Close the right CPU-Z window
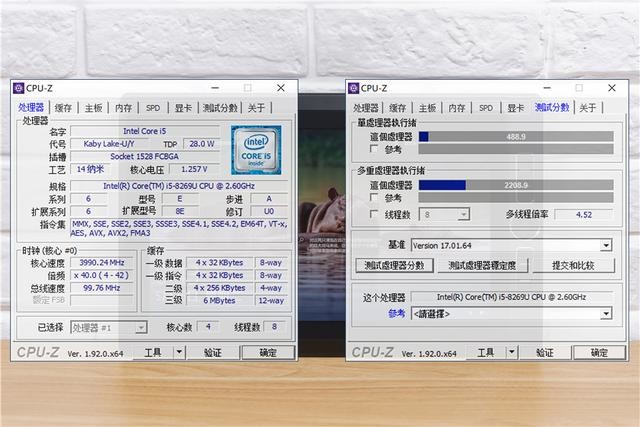 (612, 88)
